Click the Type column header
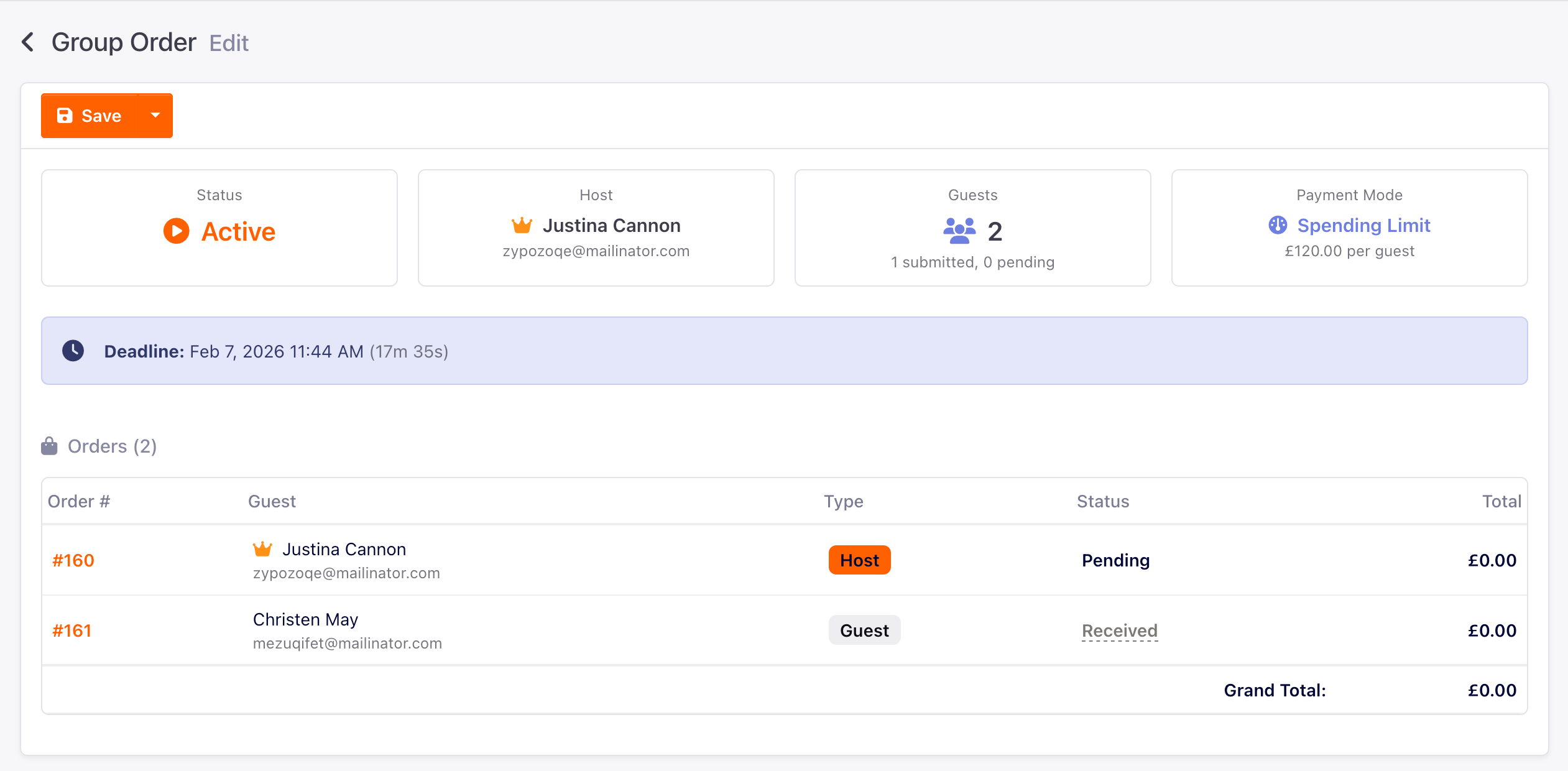Viewport: 1568px width, 771px height. pos(844,501)
